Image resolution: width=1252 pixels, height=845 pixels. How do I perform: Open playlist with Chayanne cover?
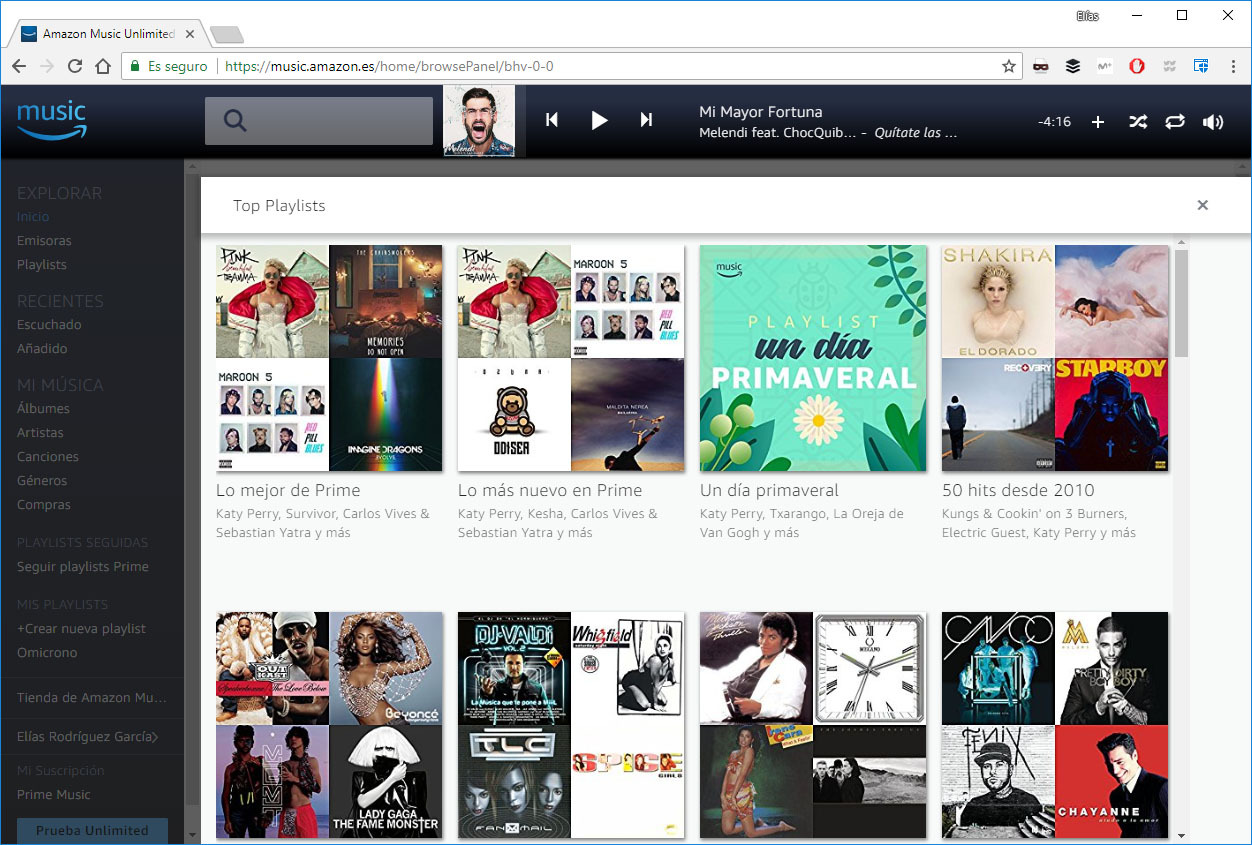pyautogui.click(x=1055, y=725)
